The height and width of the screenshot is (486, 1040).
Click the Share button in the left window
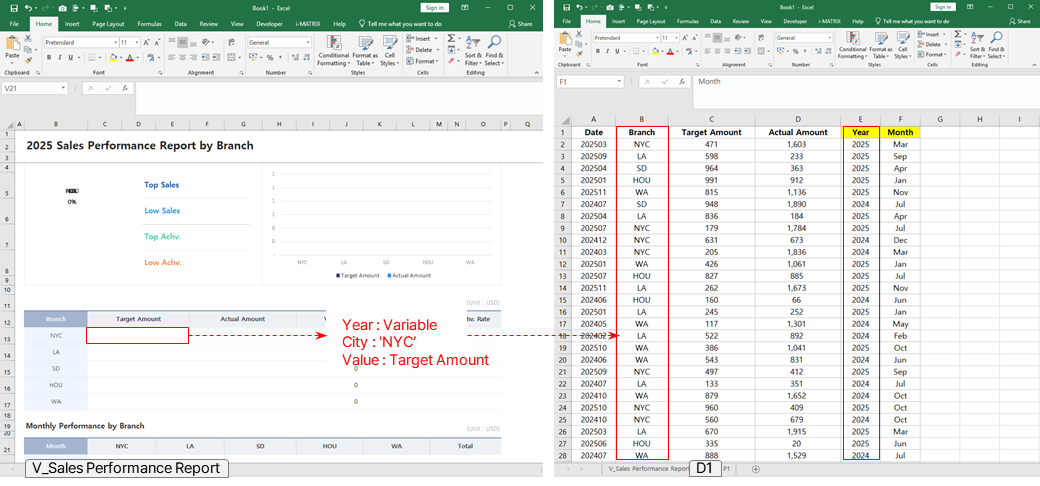[520, 23]
